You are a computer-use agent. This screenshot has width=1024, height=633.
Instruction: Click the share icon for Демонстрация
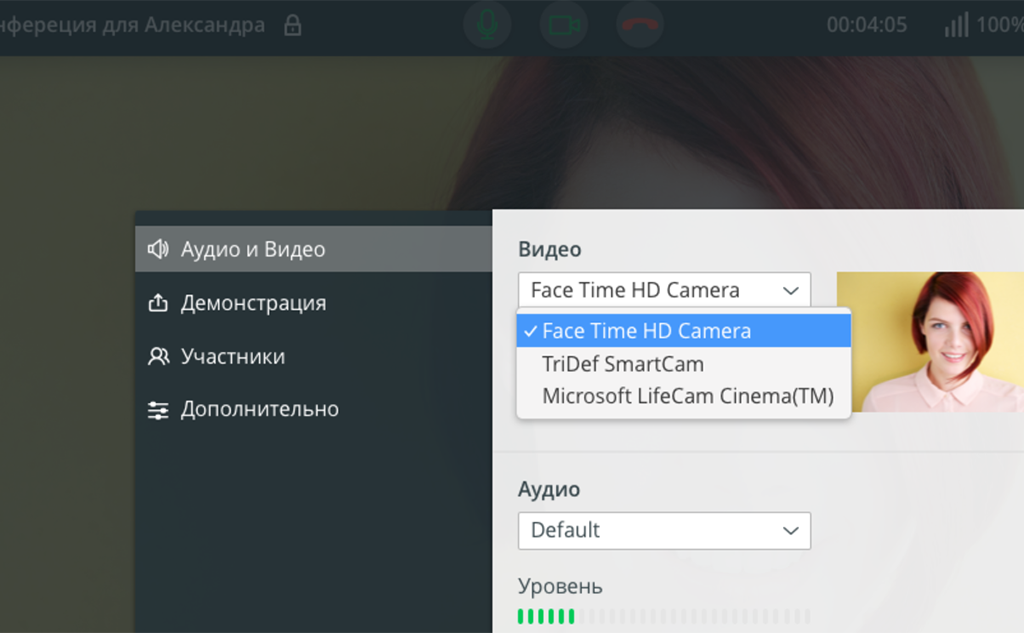pyautogui.click(x=158, y=303)
